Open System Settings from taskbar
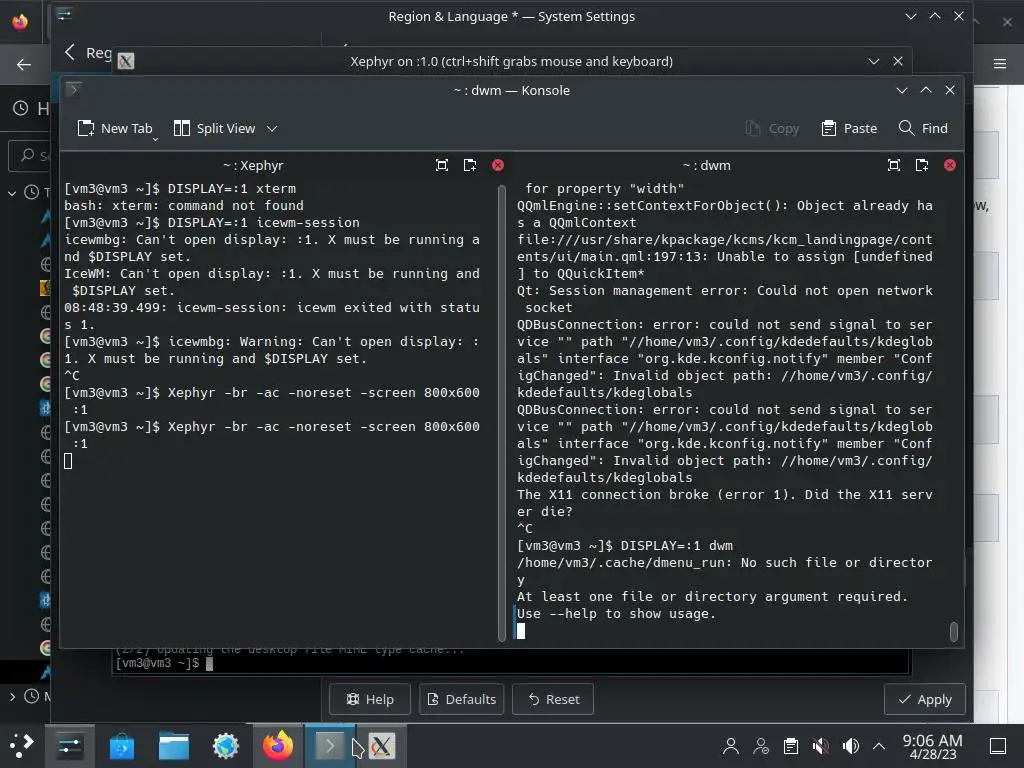The image size is (1024, 768). click(x=69, y=746)
